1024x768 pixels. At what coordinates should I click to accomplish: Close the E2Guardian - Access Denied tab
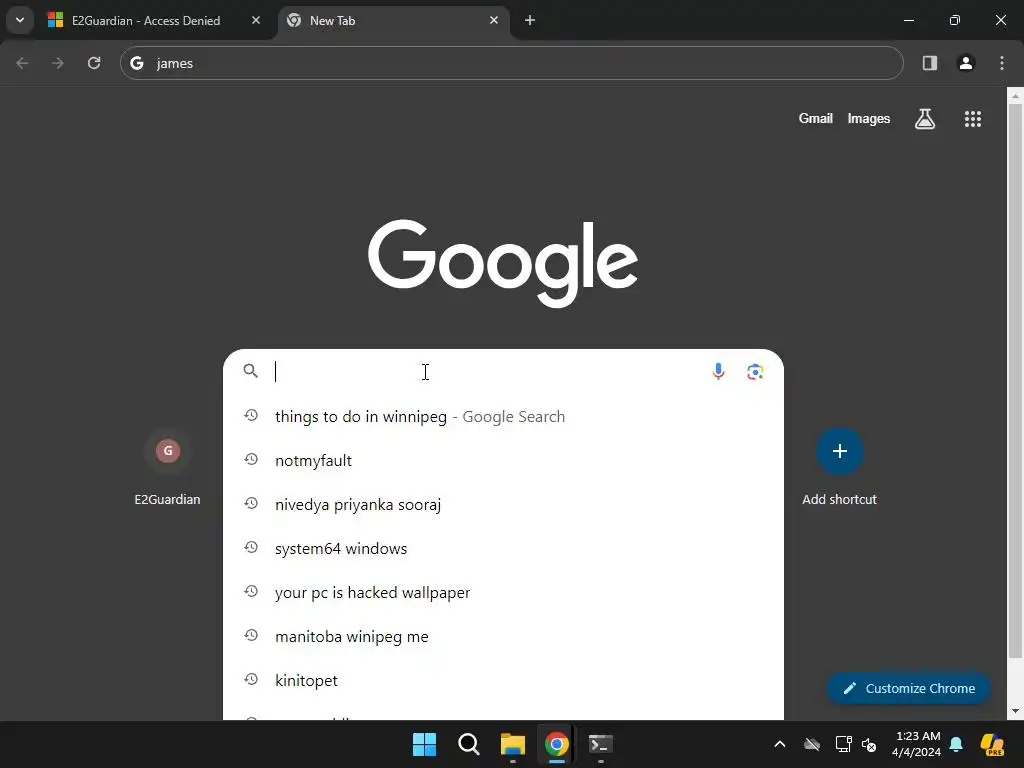256,20
